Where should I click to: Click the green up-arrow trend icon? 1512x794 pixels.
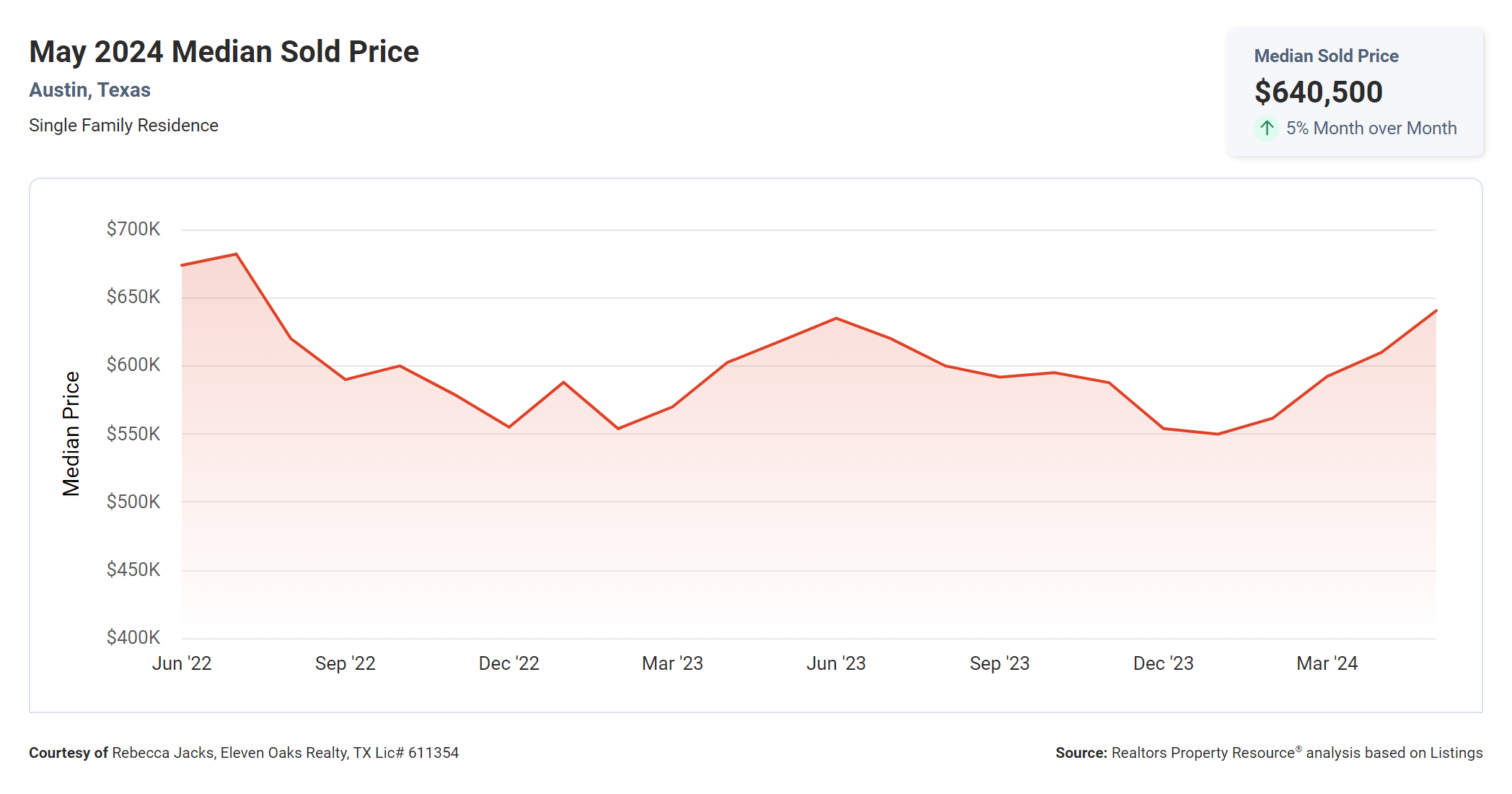[1266, 128]
